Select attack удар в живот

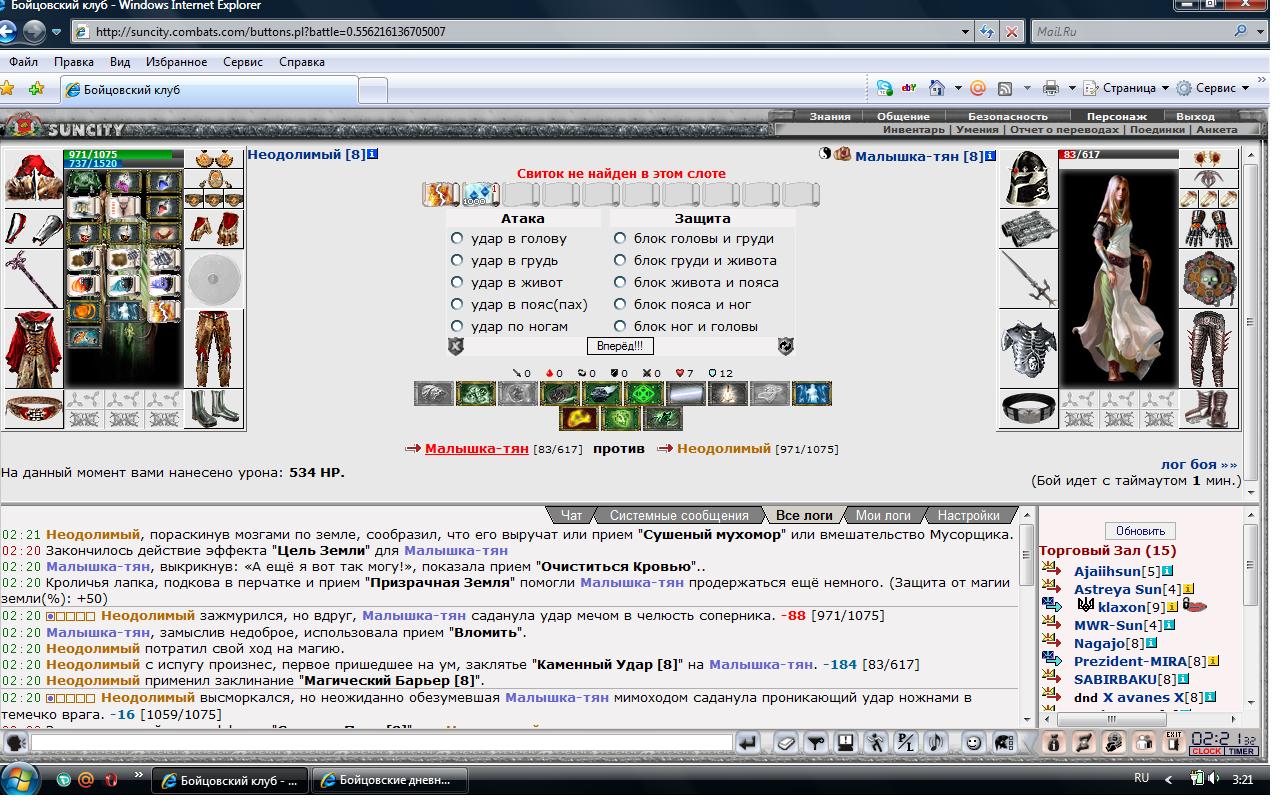tap(457, 282)
